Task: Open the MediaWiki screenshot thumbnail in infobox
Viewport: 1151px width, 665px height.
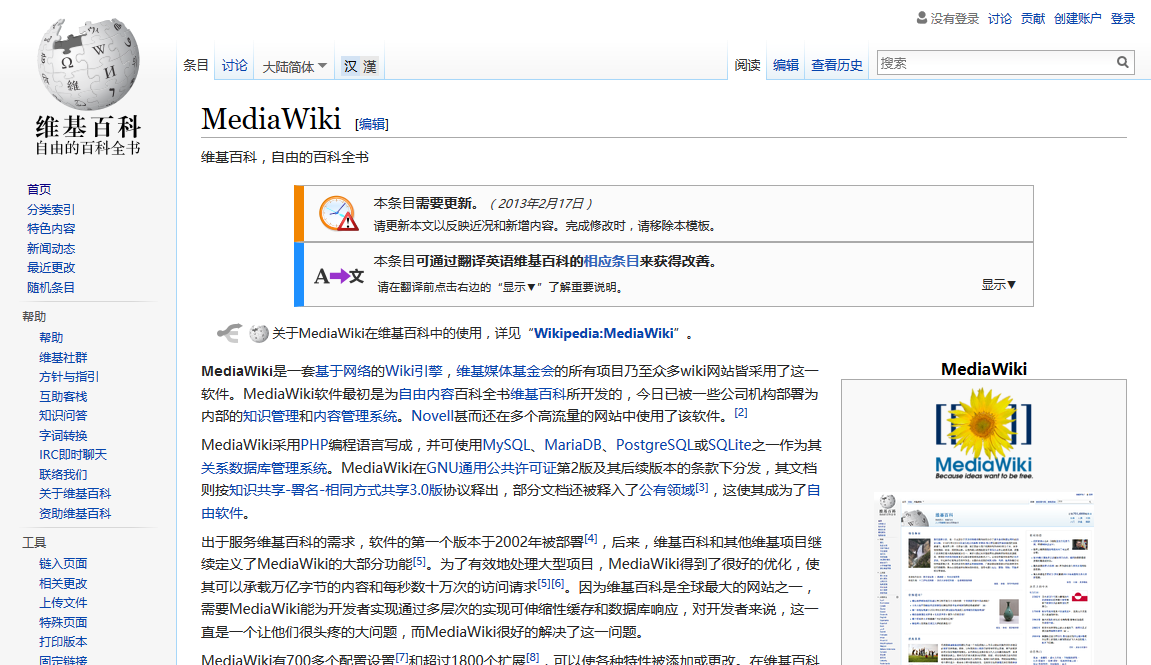Action: (x=984, y=578)
